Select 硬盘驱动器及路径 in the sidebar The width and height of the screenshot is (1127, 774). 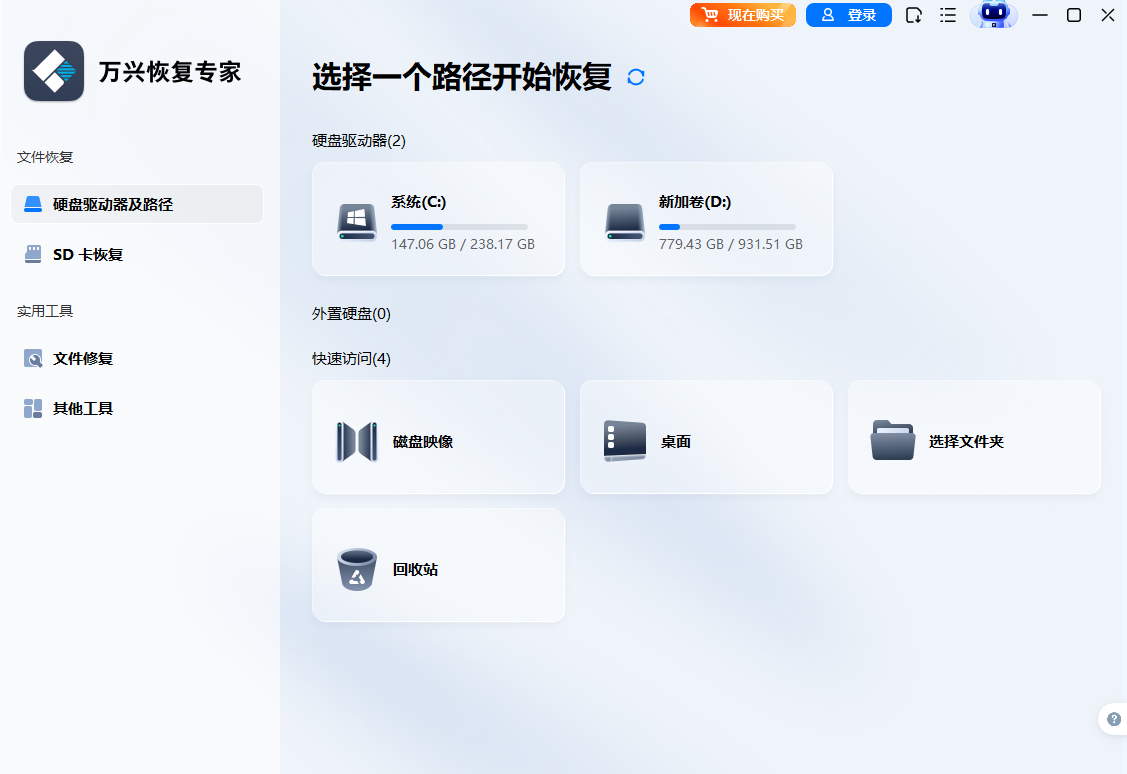(137, 204)
